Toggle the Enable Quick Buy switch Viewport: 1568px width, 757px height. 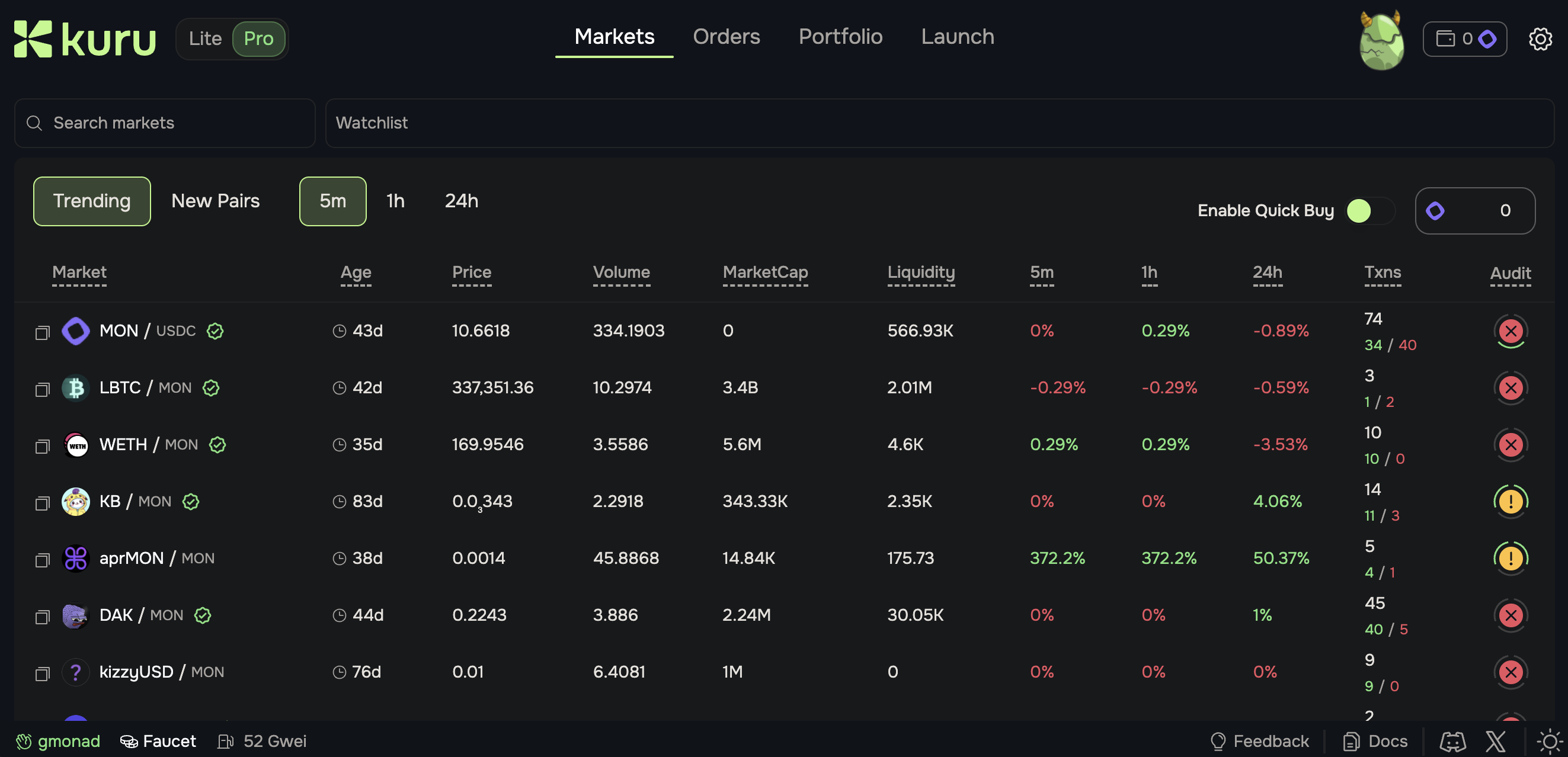(1369, 210)
